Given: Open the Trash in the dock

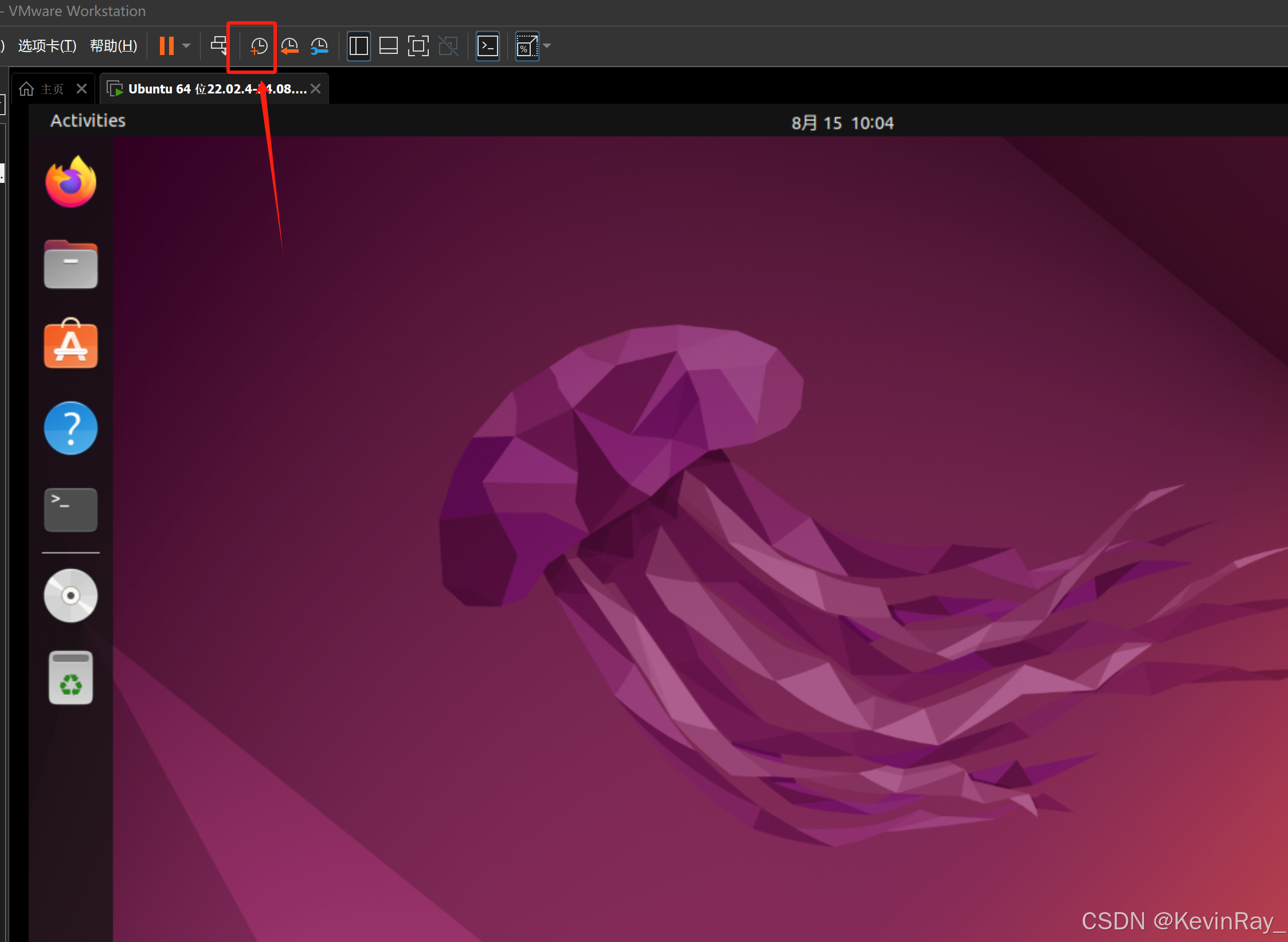Looking at the screenshot, I should point(71,678).
